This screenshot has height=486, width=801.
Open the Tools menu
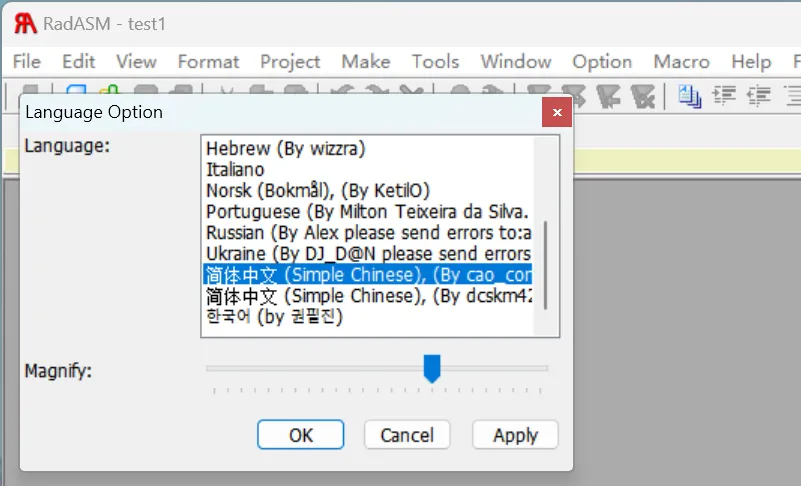[436, 61]
